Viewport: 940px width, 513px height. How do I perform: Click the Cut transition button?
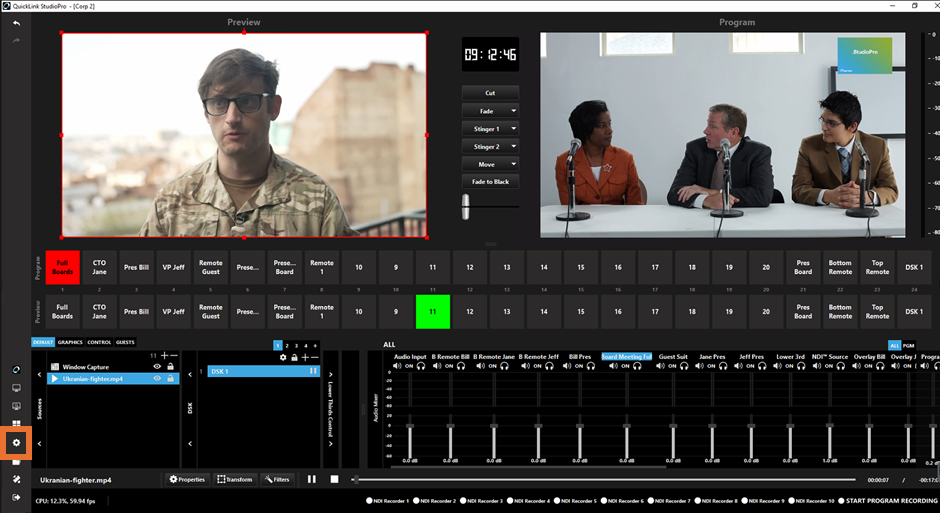click(490, 93)
